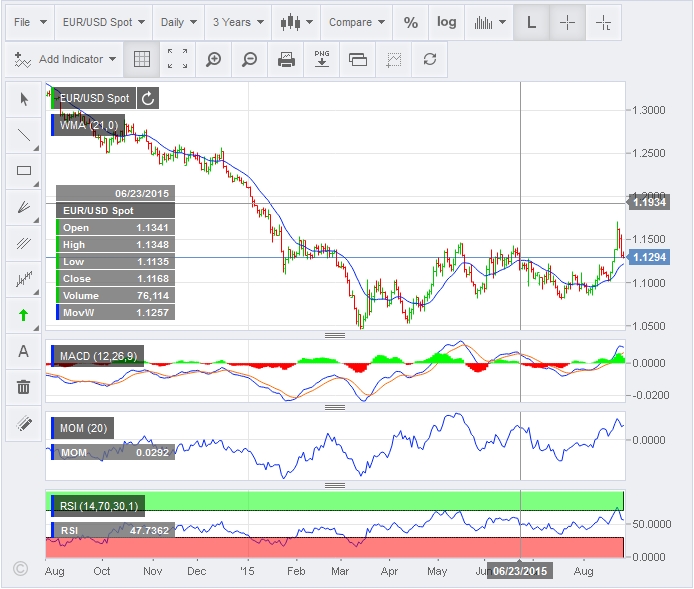Download chart as PNG image
Screen dimensions: 694x589
point(322,59)
